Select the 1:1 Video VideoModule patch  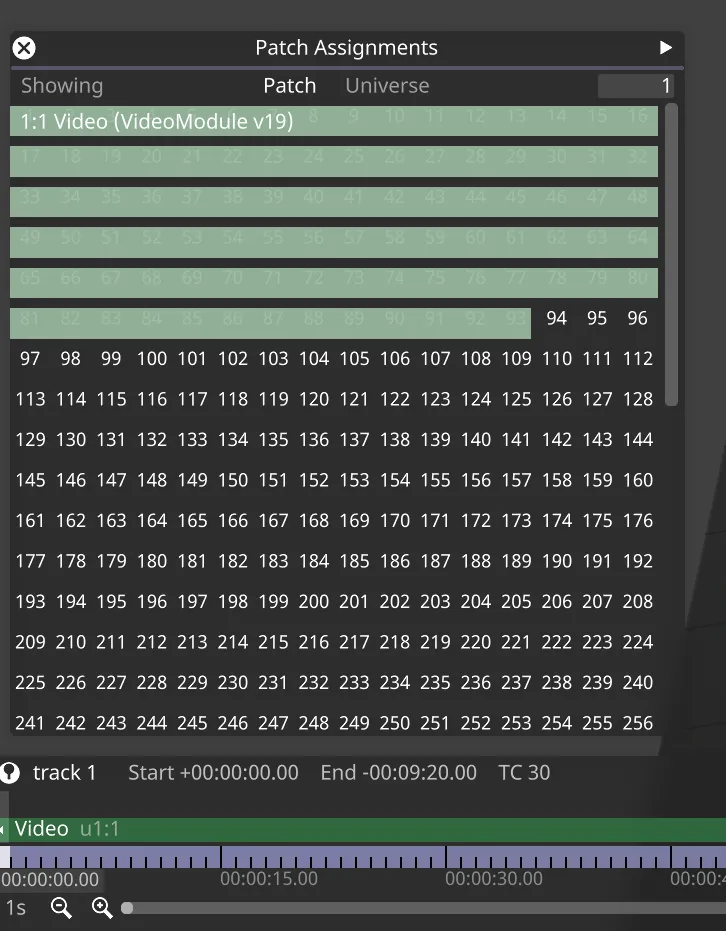[157, 122]
